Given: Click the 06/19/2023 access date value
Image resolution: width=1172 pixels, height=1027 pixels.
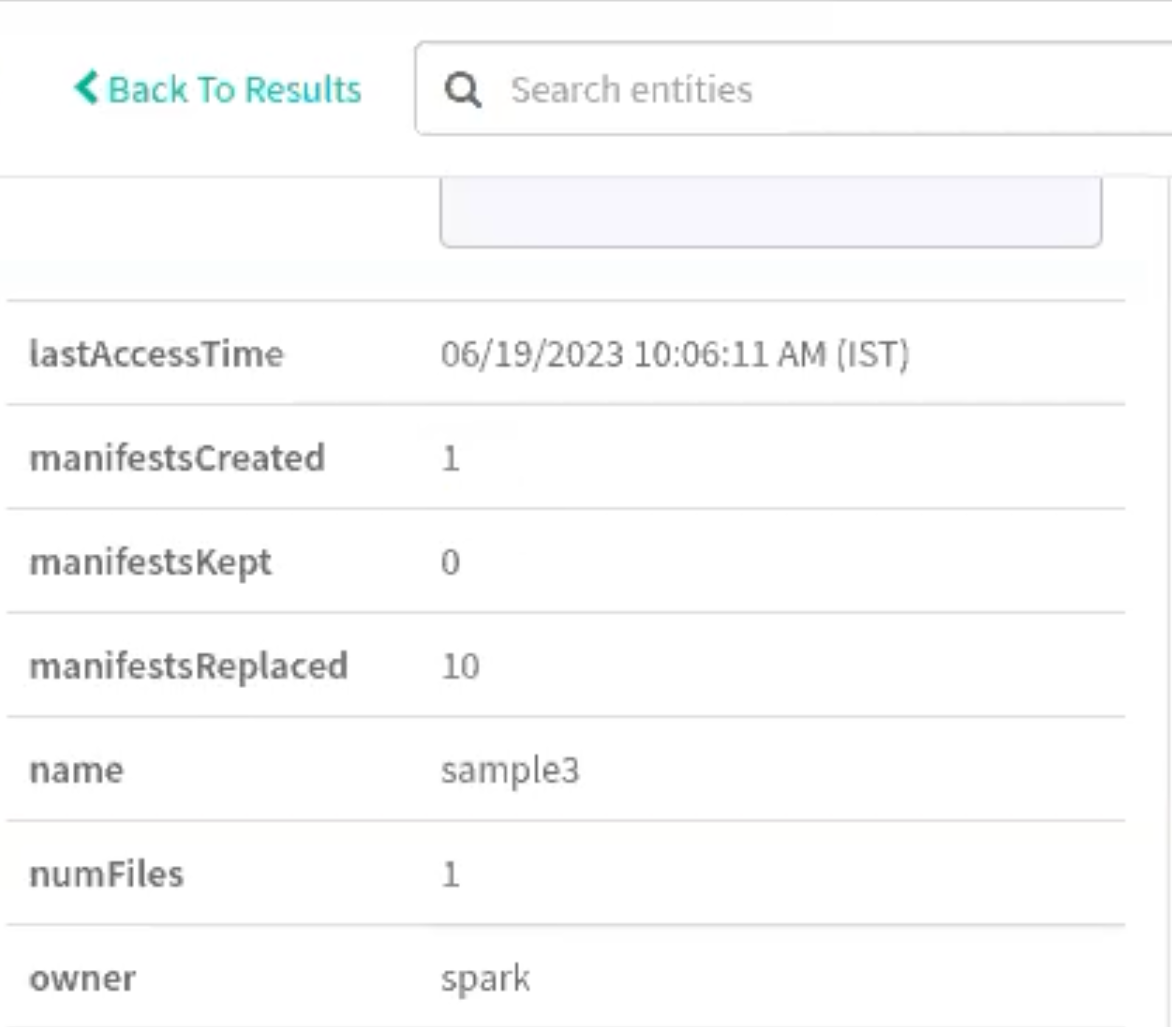Looking at the screenshot, I should 533,354.
